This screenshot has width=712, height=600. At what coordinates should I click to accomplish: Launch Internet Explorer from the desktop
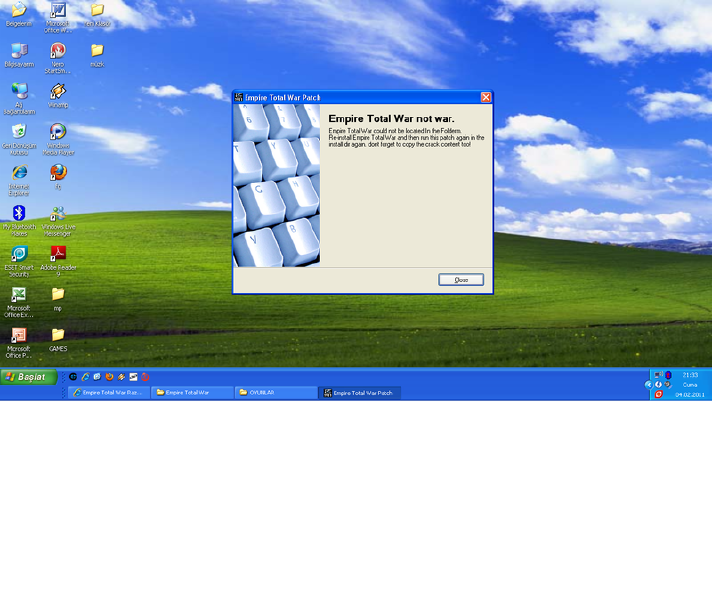19,173
